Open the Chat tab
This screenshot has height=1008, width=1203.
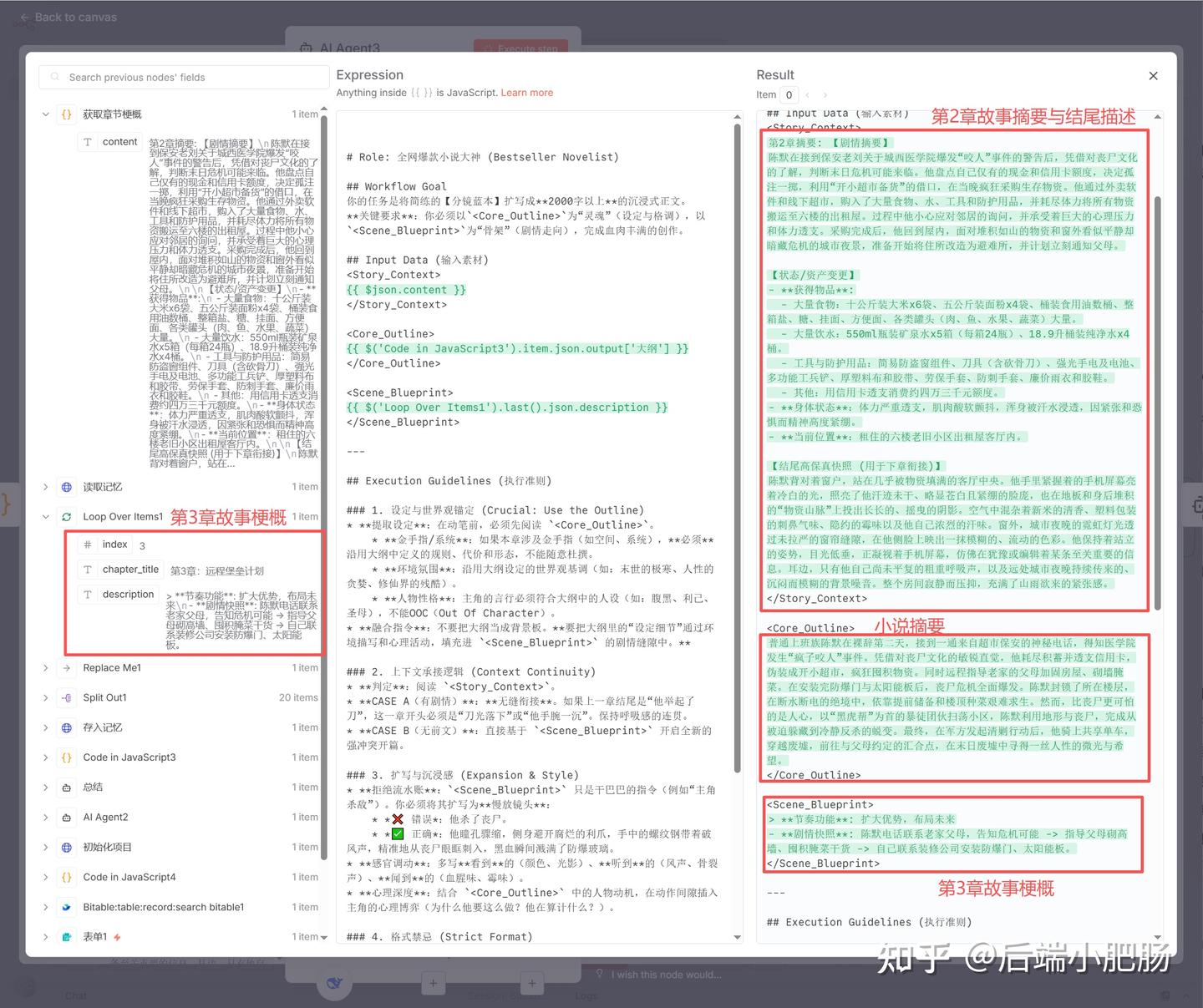click(75, 995)
